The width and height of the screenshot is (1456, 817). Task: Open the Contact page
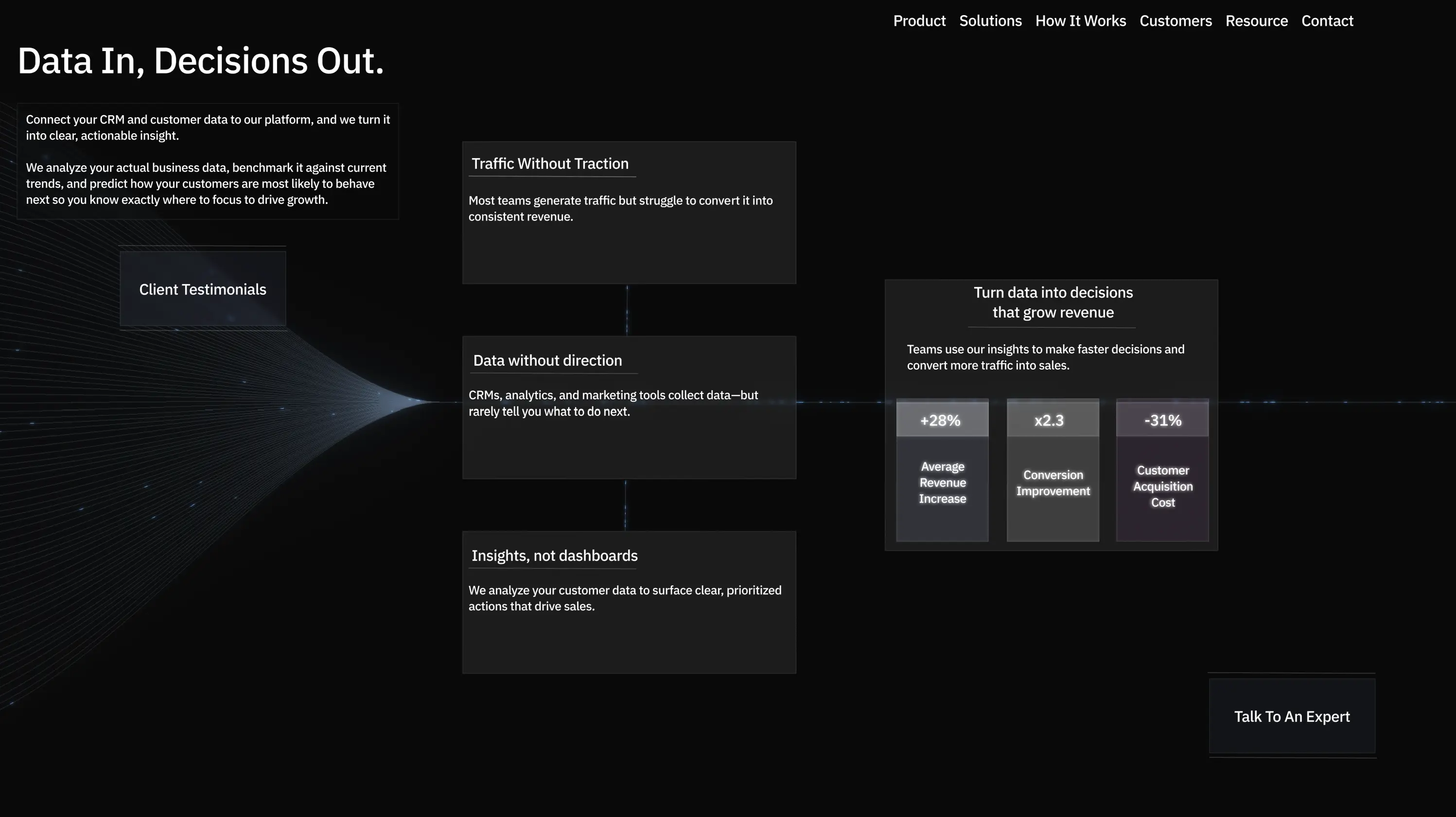(1327, 21)
